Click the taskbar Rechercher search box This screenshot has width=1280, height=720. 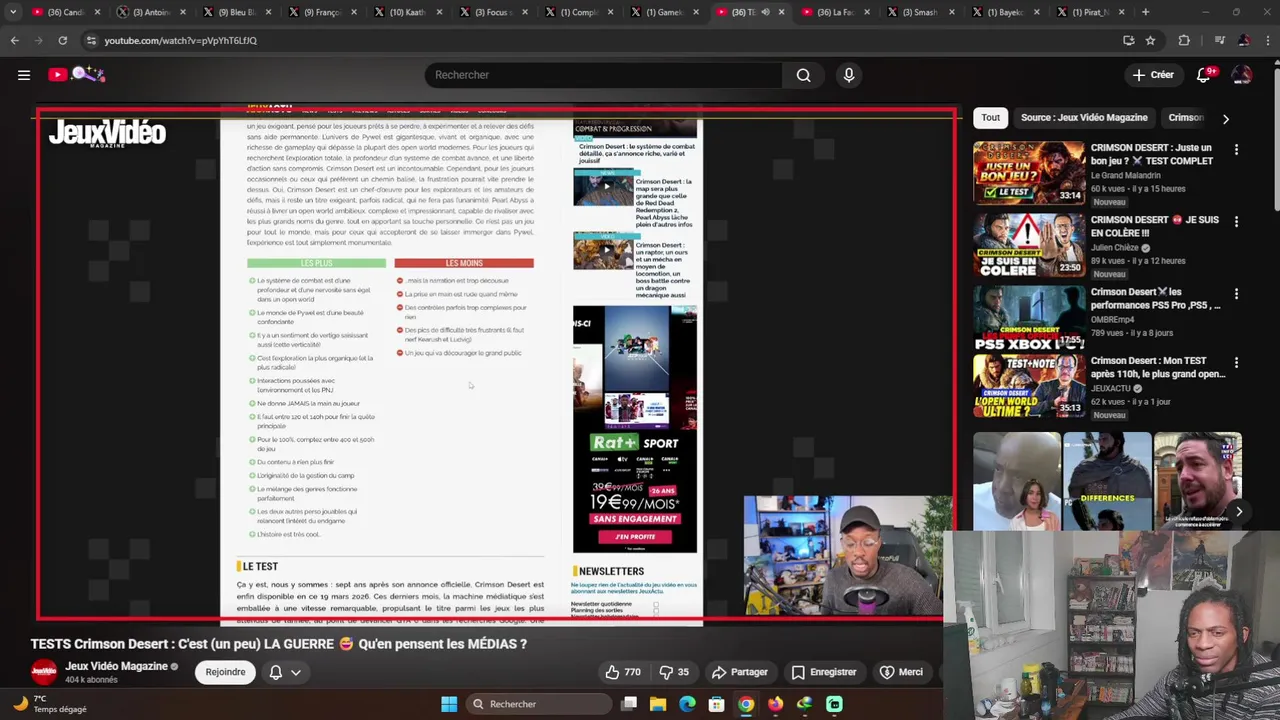[x=538, y=704]
